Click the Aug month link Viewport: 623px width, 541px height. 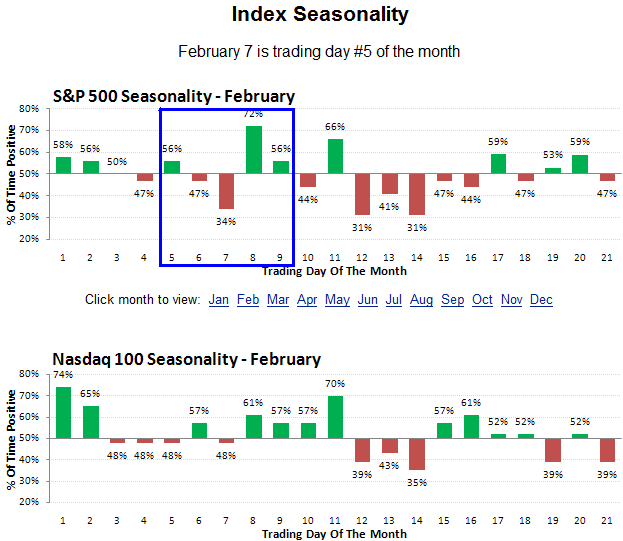tap(421, 299)
